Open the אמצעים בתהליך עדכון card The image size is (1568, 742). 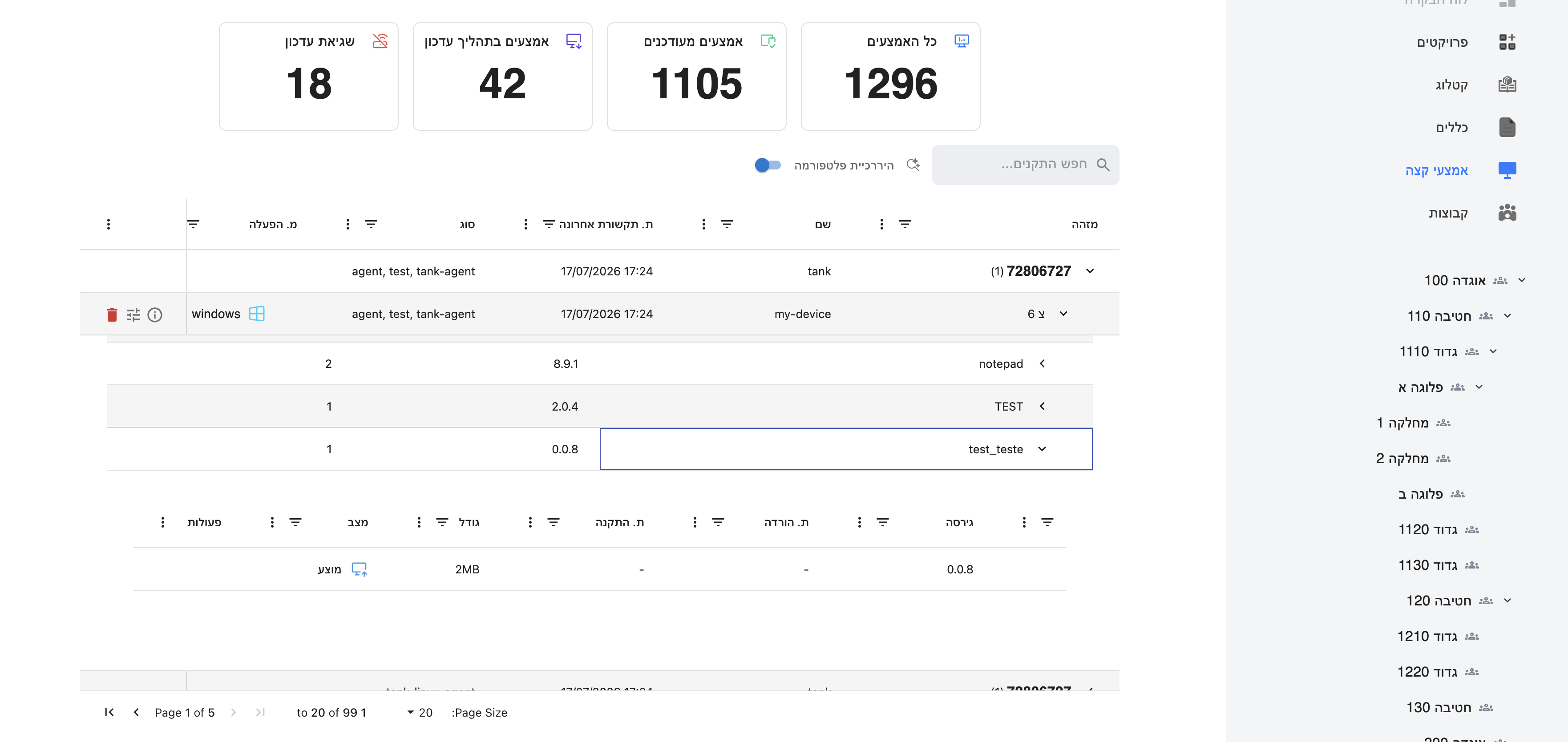coord(502,76)
